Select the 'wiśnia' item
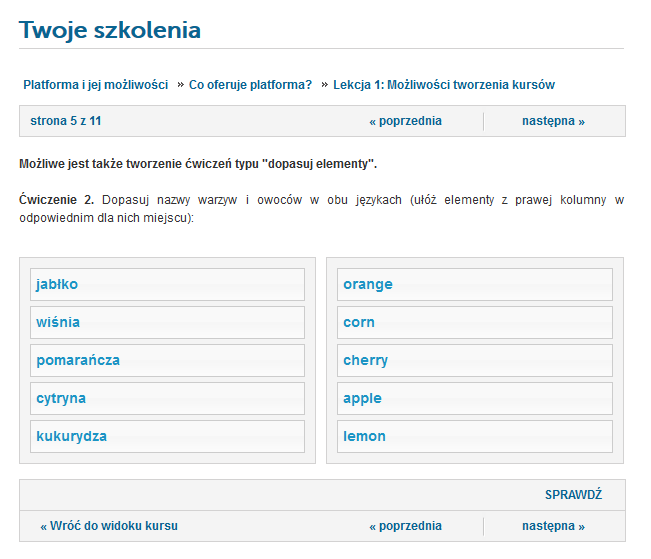The height and width of the screenshot is (559, 651). point(167,322)
